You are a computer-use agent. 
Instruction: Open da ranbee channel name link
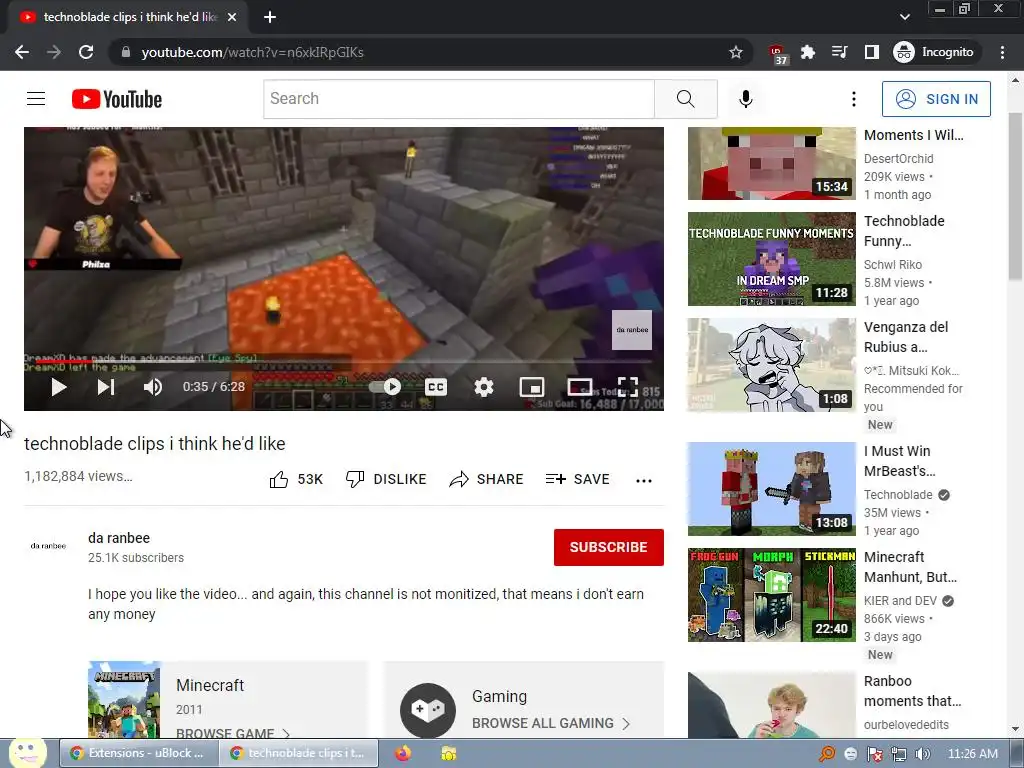click(x=119, y=538)
